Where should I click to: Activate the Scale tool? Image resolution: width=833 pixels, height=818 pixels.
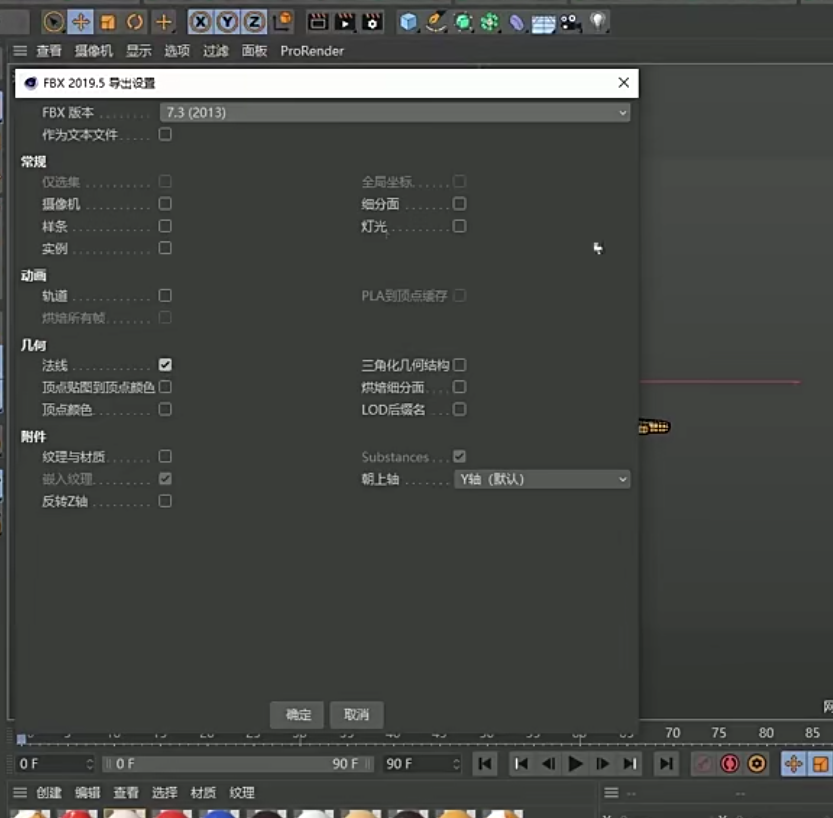[108, 22]
